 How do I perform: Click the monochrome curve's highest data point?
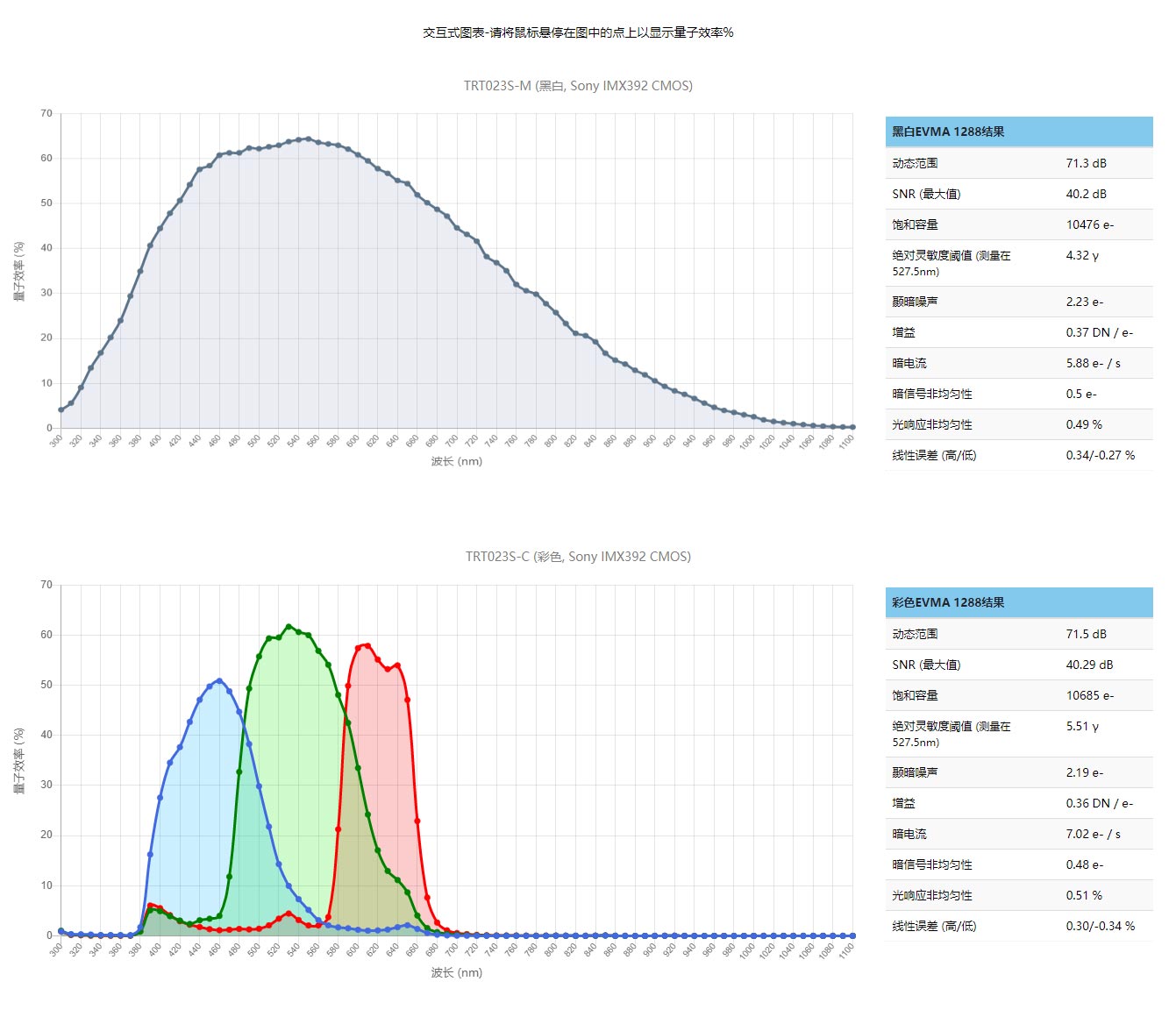pos(308,139)
